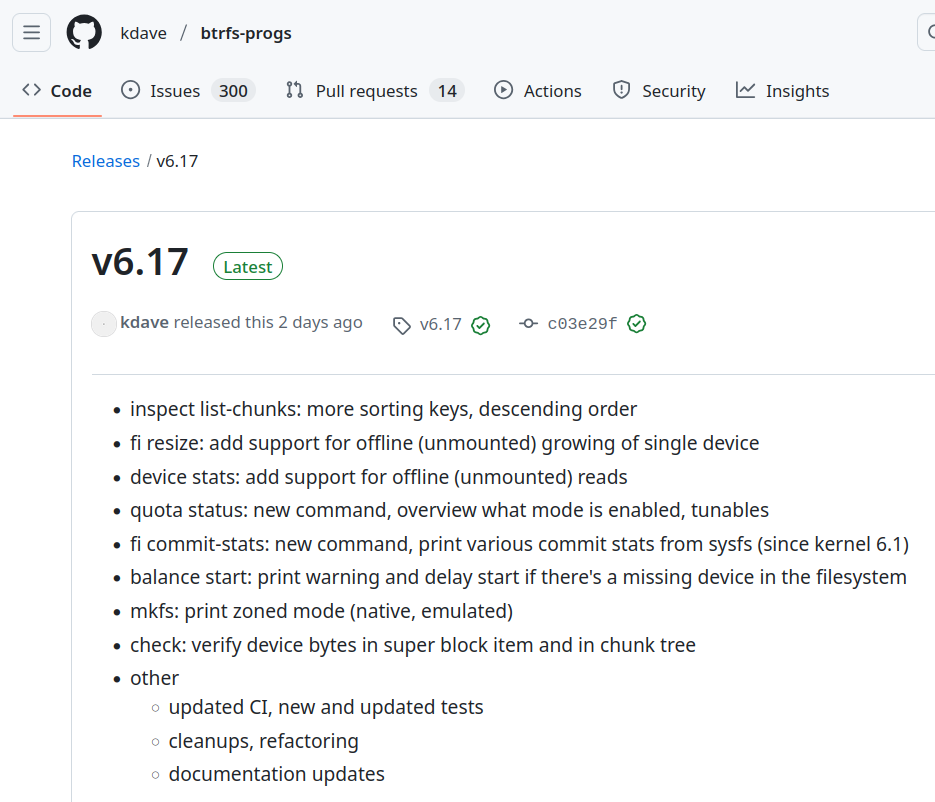
Task: Click the Latest release label
Action: tap(248, 267)
